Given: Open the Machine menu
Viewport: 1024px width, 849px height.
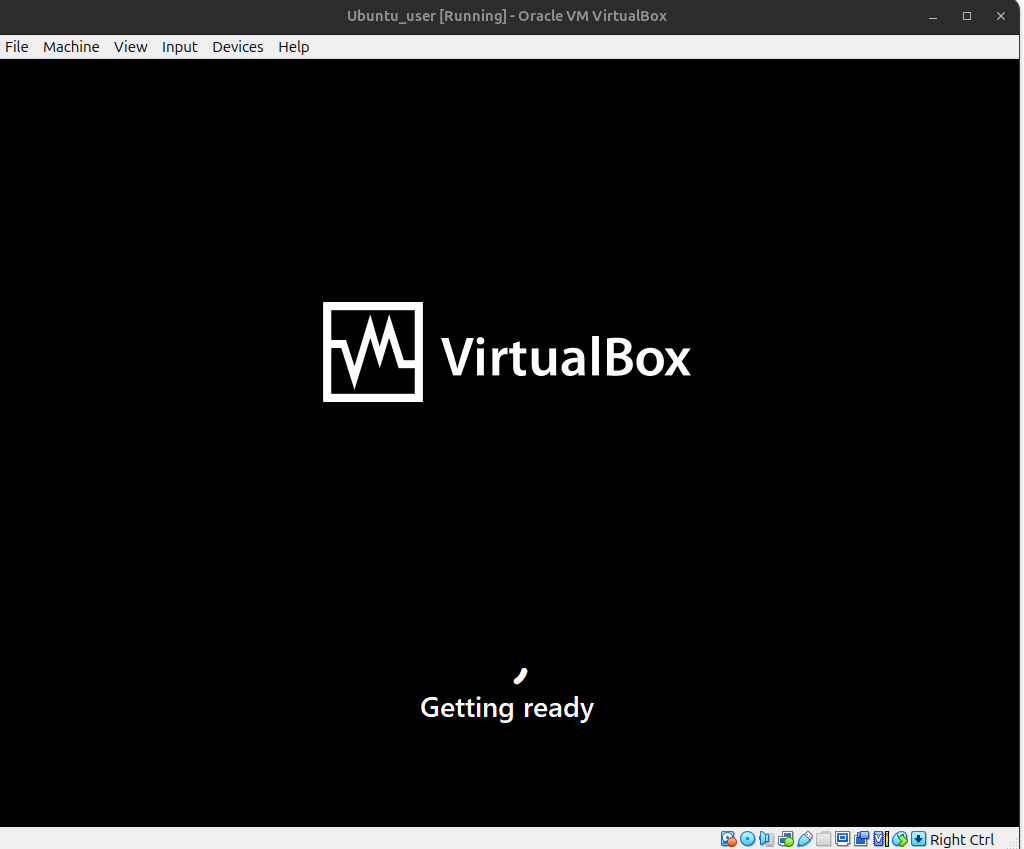Looking at the screenshot, I should pos(71,47).
